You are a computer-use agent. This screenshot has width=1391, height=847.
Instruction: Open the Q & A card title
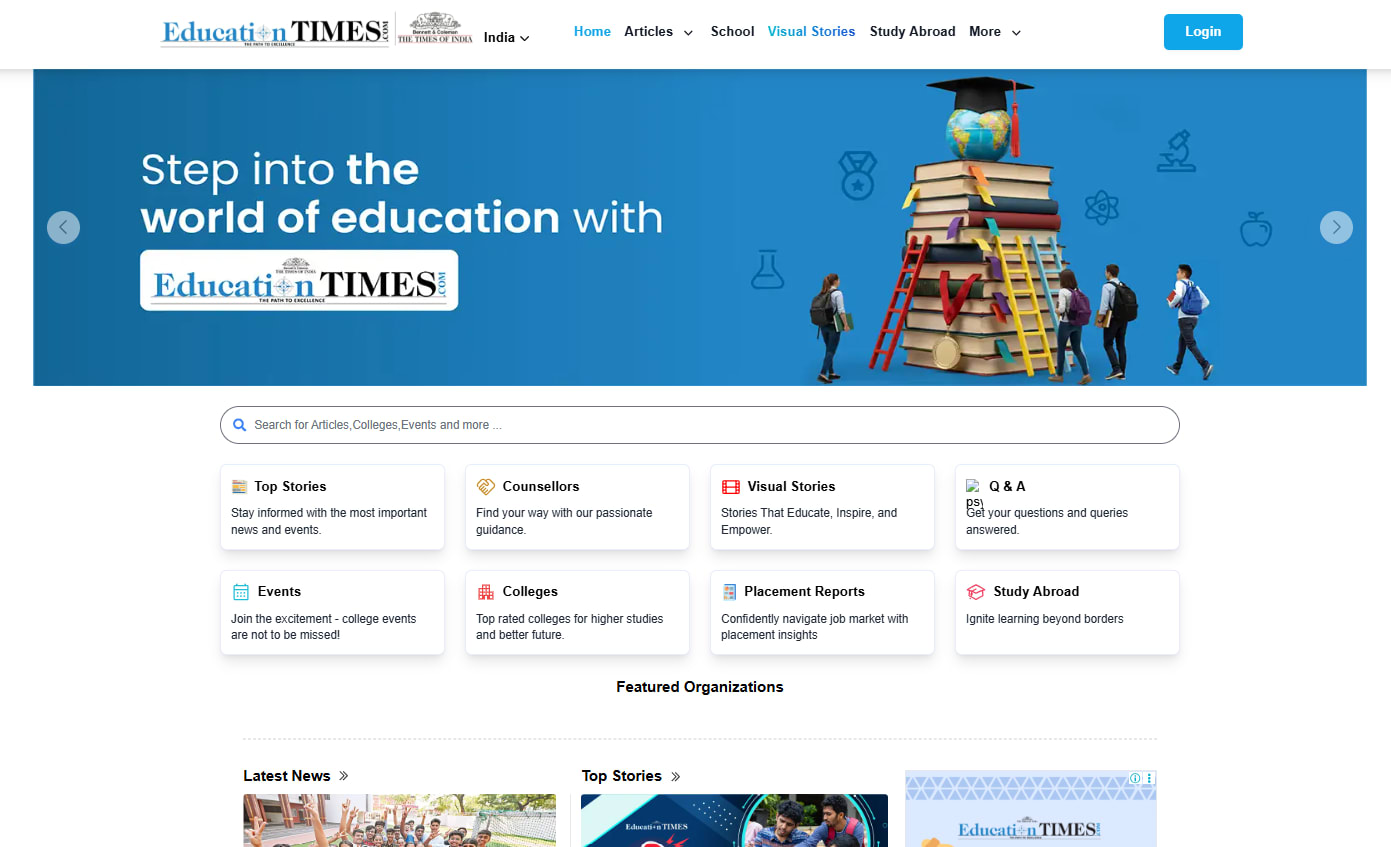[1007, 487]
